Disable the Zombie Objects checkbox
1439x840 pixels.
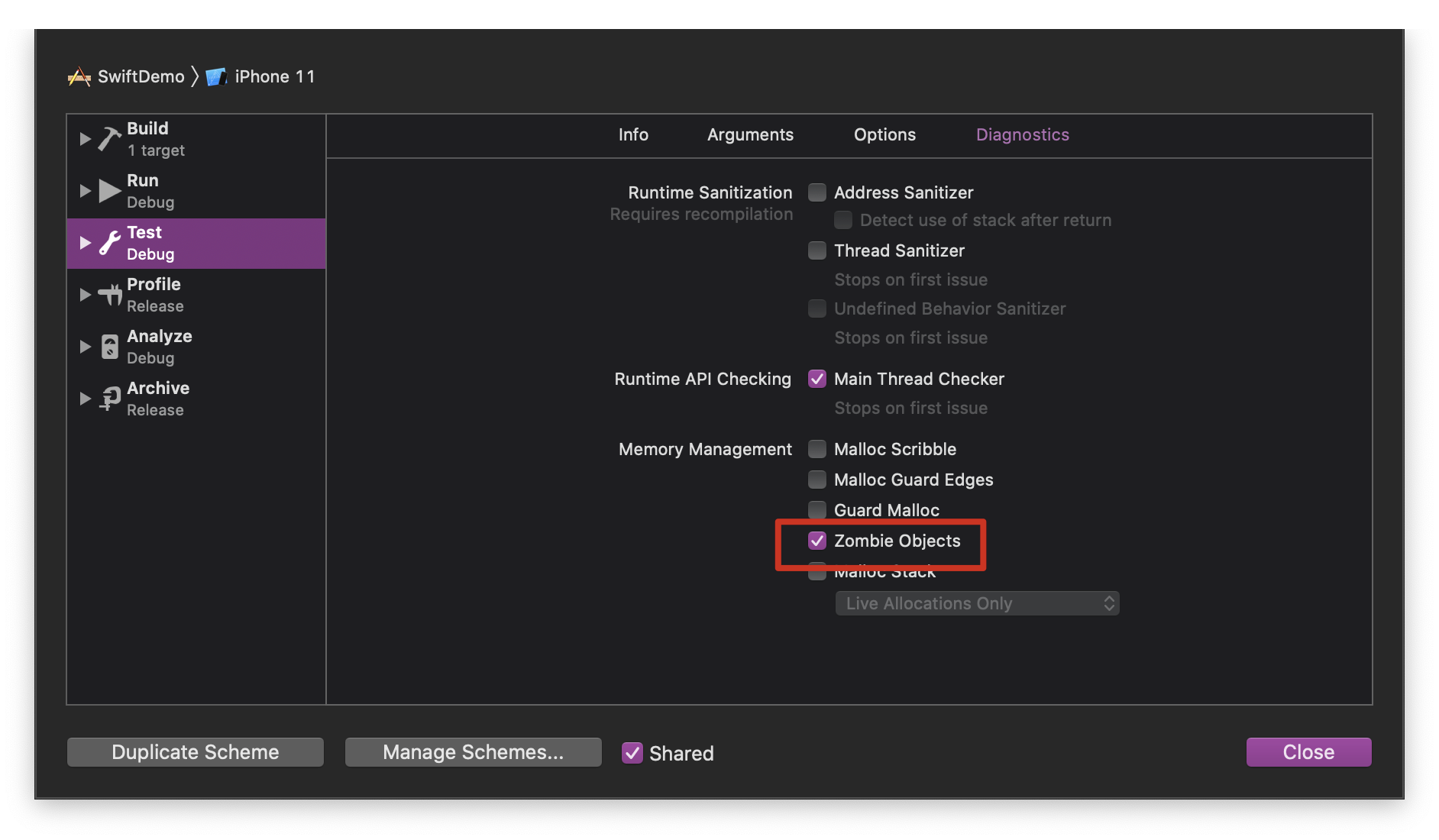(817, 541)
